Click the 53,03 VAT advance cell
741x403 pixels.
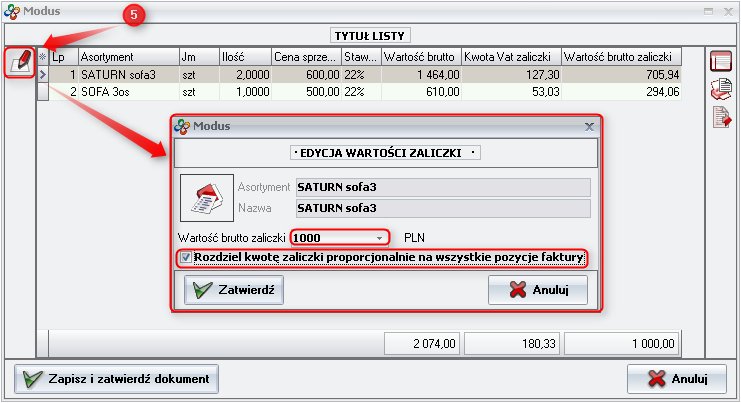[511, 92]
